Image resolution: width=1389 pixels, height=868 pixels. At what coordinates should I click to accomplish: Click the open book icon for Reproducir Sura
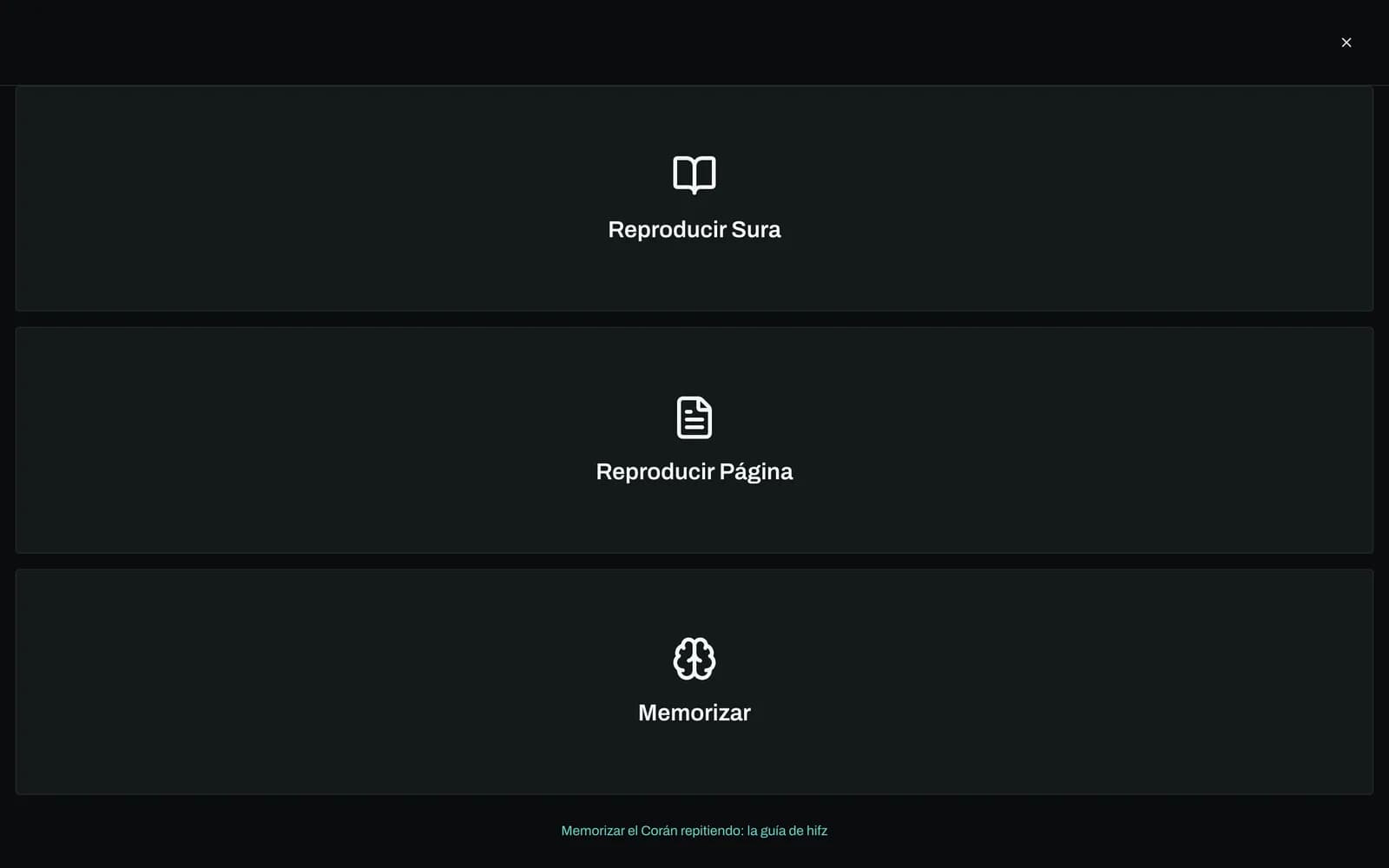[x=694, y=174]
